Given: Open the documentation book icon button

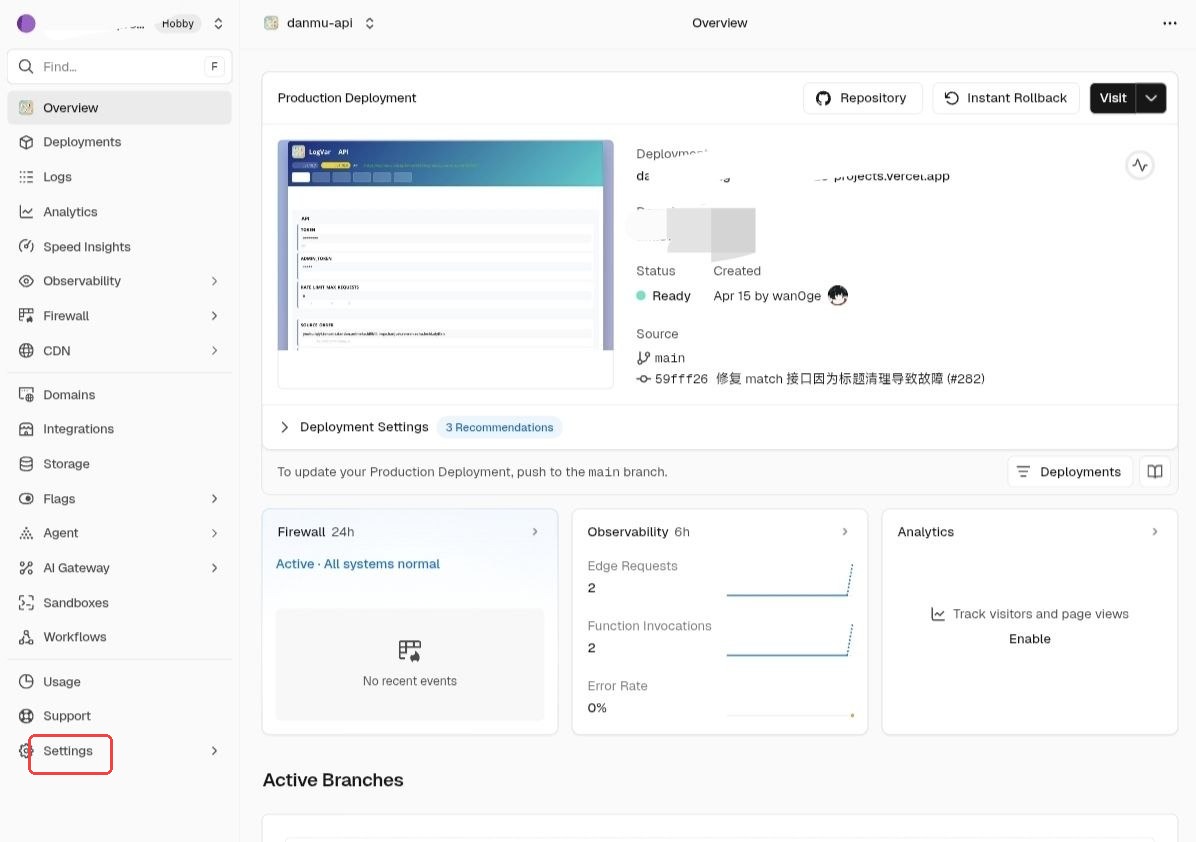Looking at the screenshot, I should click(x=1155, y=472).
